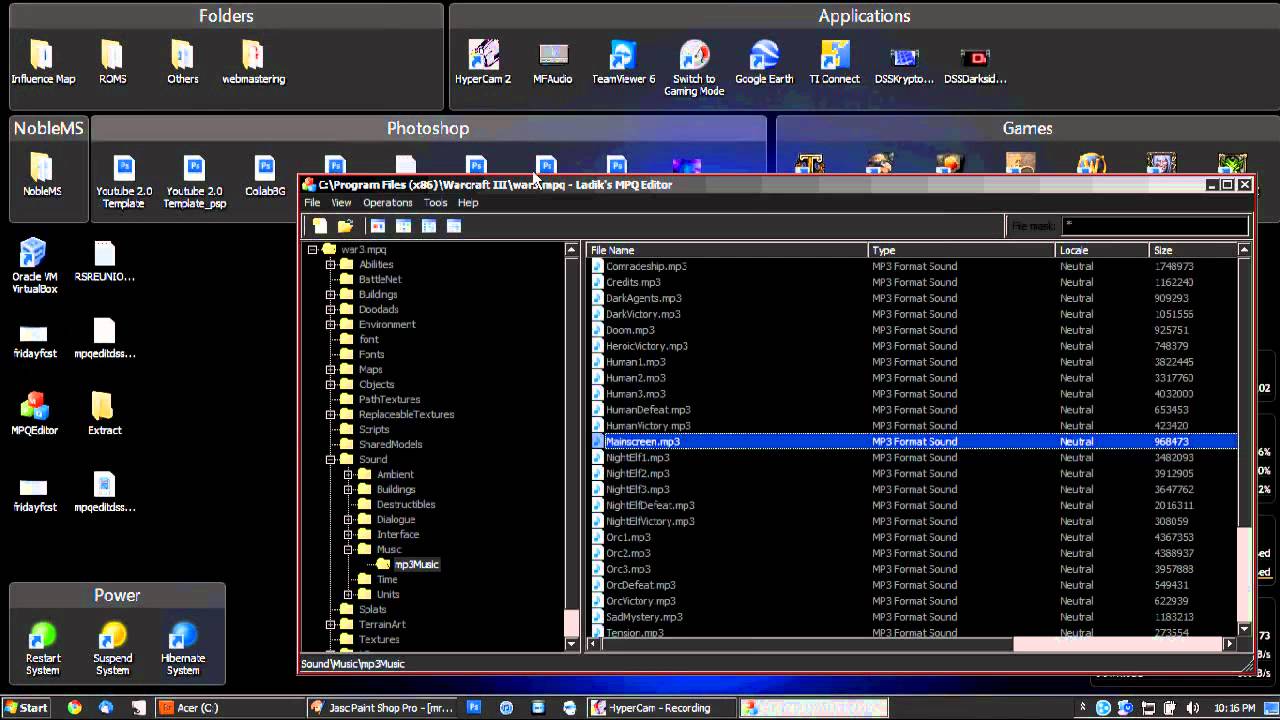1280x720 pixels.
Task: Sort files by Type column header
Action: pos(962,250)
